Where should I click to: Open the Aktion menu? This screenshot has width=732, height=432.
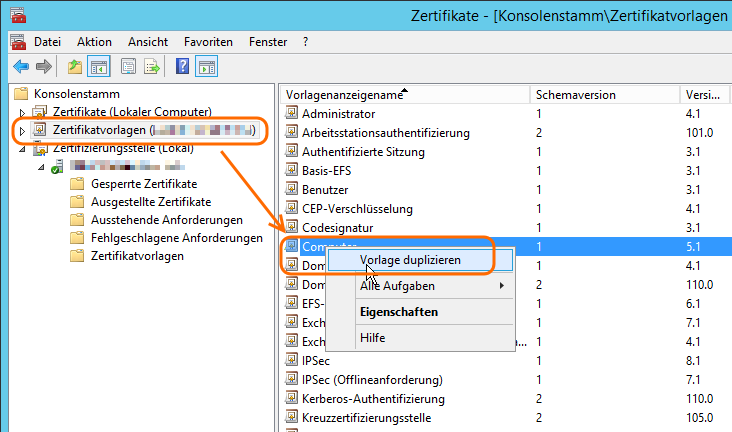[94, 42]
